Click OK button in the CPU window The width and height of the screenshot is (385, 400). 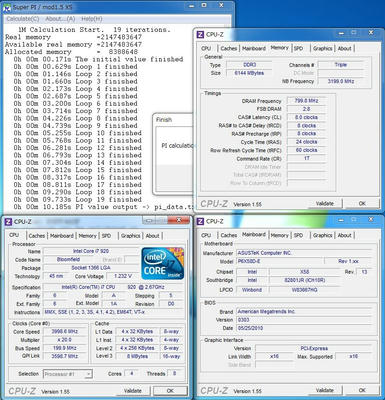[170, 391]
